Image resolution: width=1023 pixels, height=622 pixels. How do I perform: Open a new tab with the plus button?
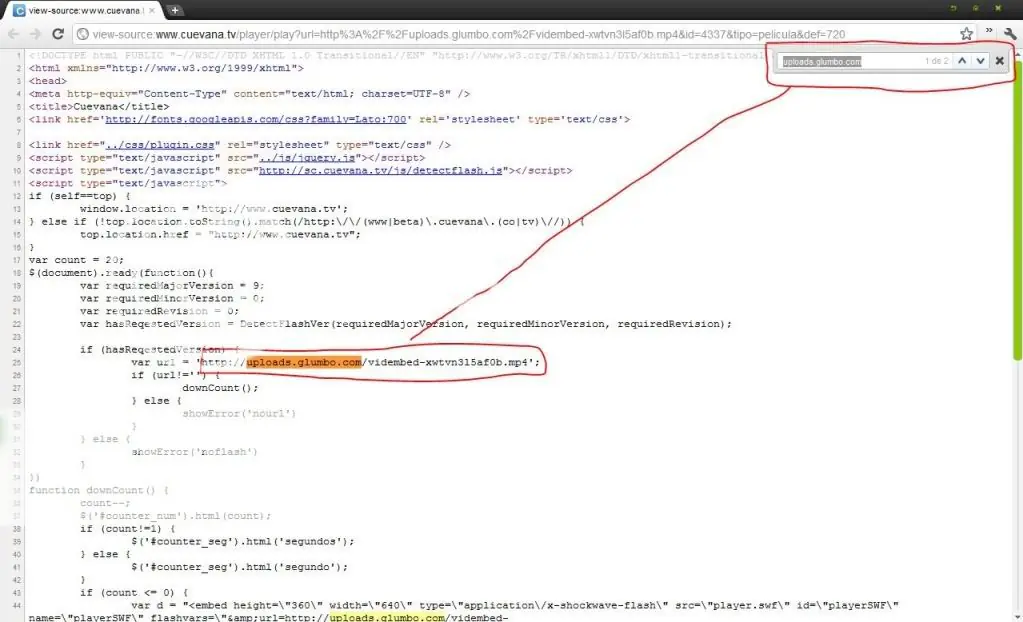(175, 10)
